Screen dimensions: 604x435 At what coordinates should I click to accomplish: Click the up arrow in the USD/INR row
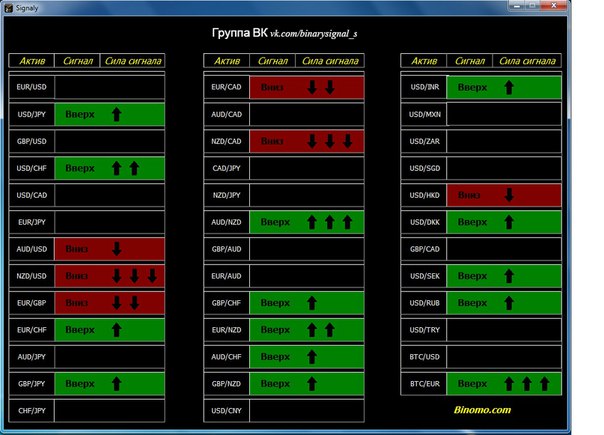pos(508,88)
